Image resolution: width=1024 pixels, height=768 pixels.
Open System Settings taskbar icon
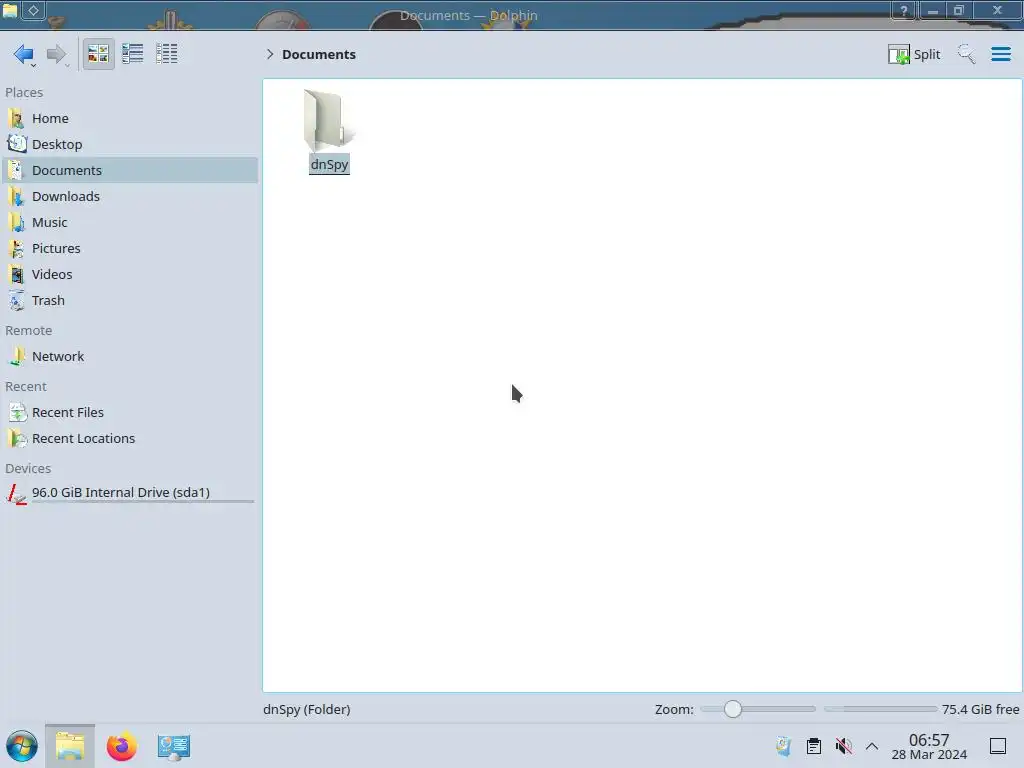pyautogui.click(x=174, y=746)
